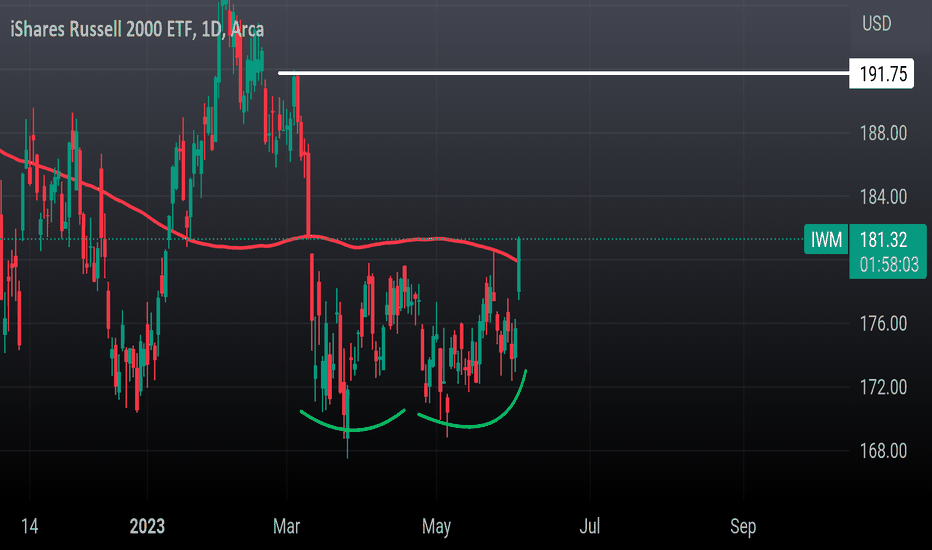Click the 14 date axis label
Screen dimensions: 932x550
click(x=30, y=526)
